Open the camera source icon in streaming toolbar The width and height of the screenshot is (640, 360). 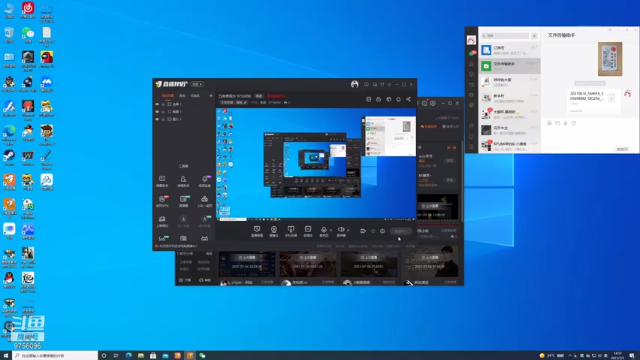pyautogui.click(x=274, y=230)
